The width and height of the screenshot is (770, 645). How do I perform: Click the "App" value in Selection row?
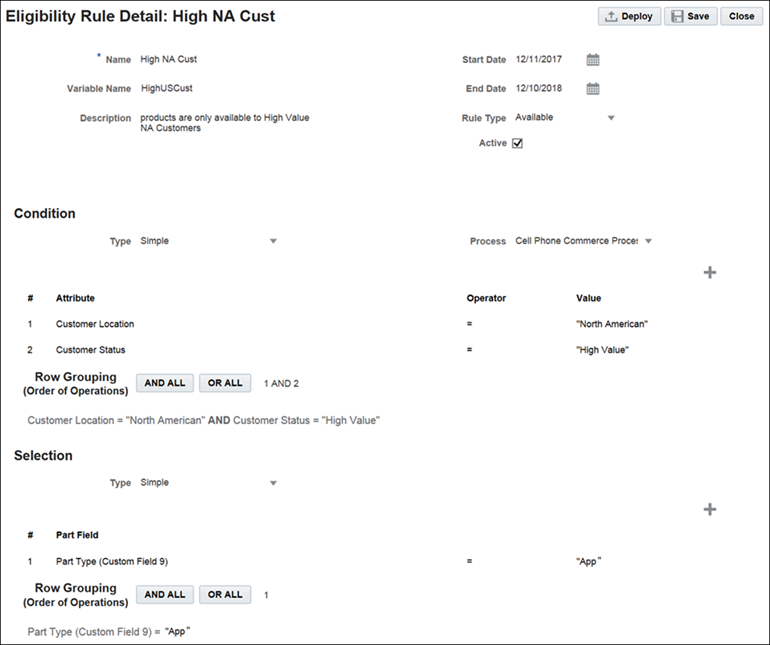tap(588, 561)
